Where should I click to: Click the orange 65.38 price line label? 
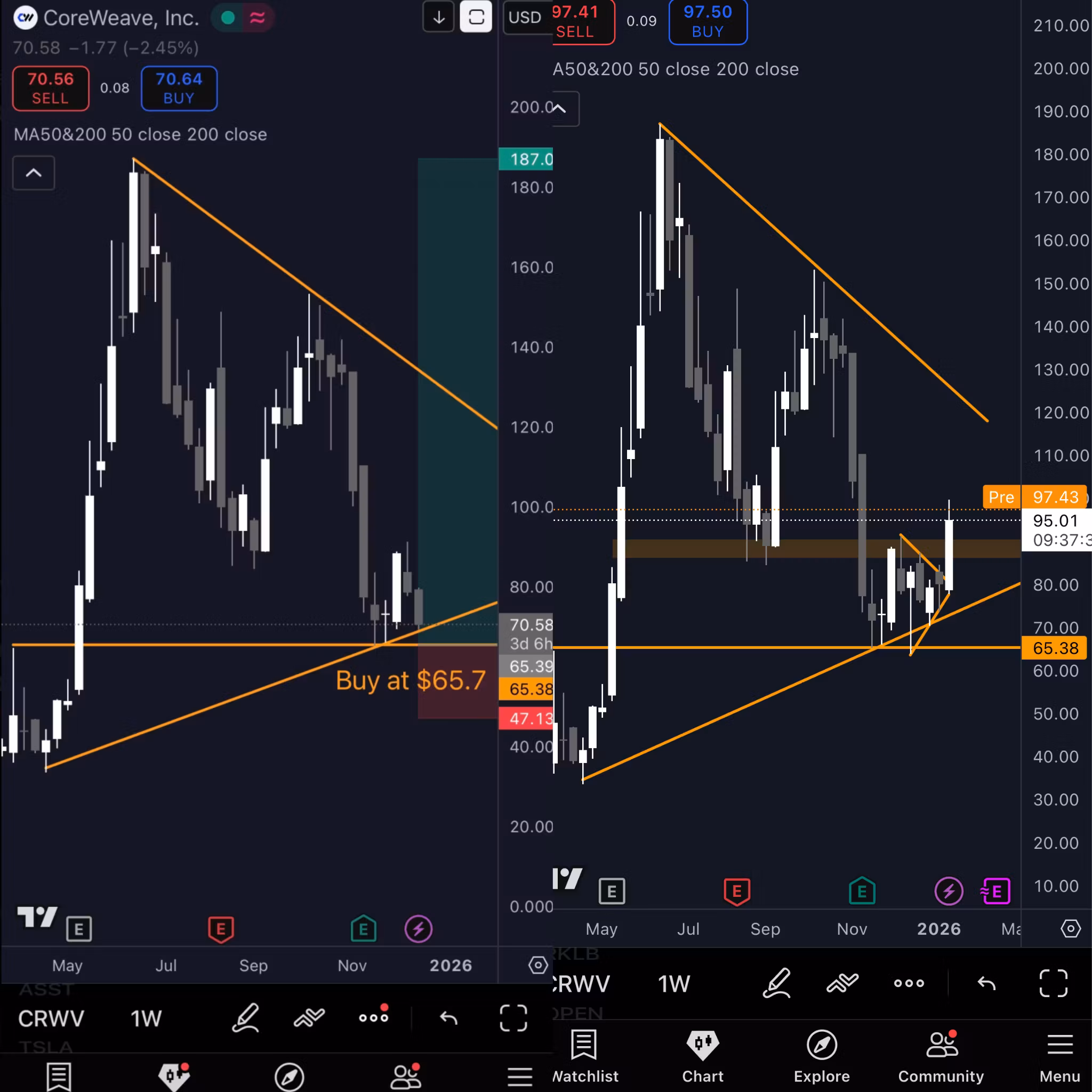(x=1055, y=648)
